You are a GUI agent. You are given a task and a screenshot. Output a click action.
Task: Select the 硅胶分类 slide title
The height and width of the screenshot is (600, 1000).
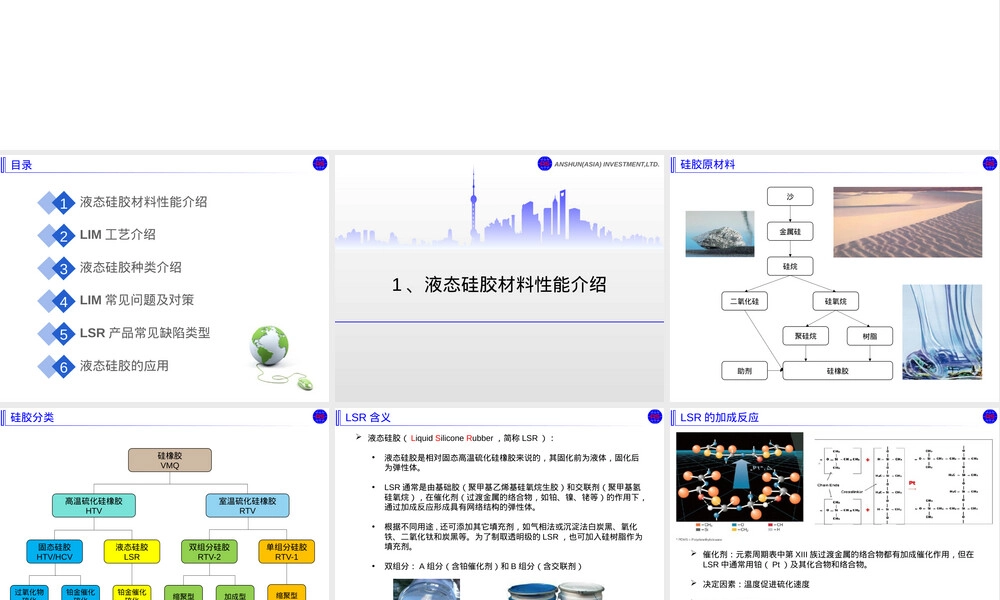pos(32,418)
